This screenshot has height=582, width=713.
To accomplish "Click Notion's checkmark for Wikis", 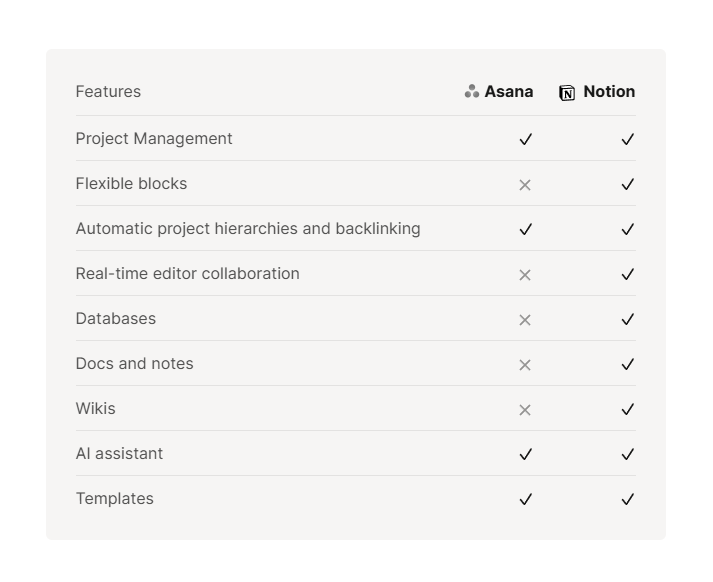I will pyautogui.click(x=628, y=410).
